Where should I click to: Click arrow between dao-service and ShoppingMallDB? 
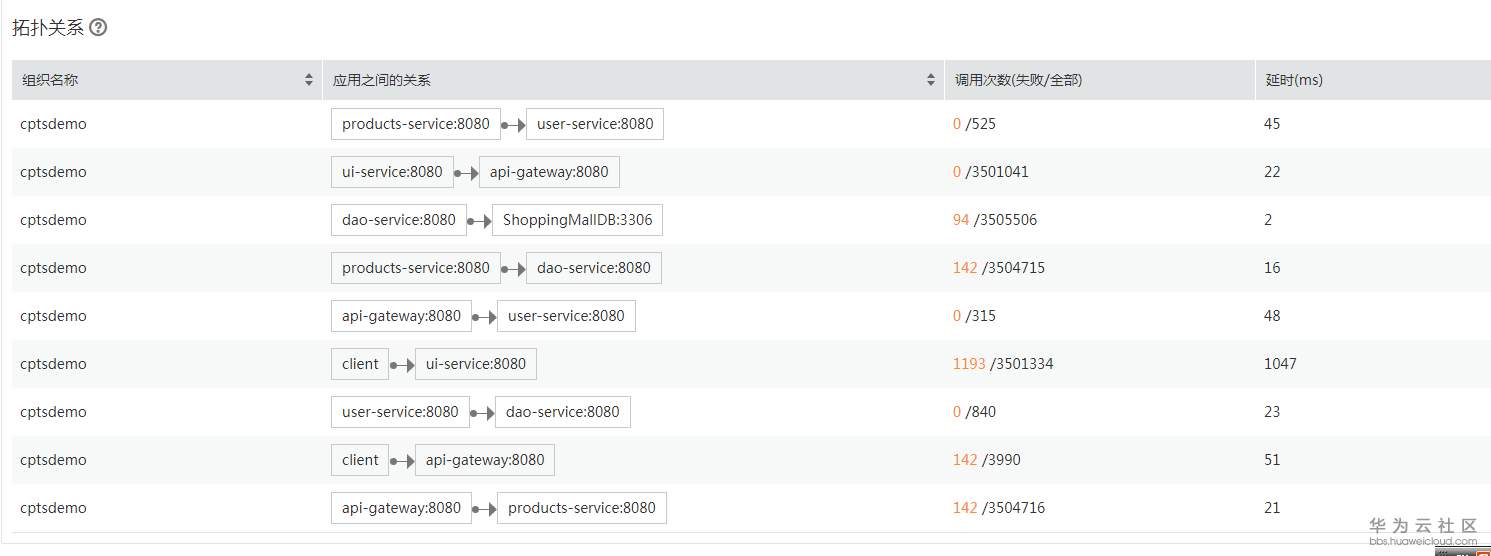coord(479,221)
